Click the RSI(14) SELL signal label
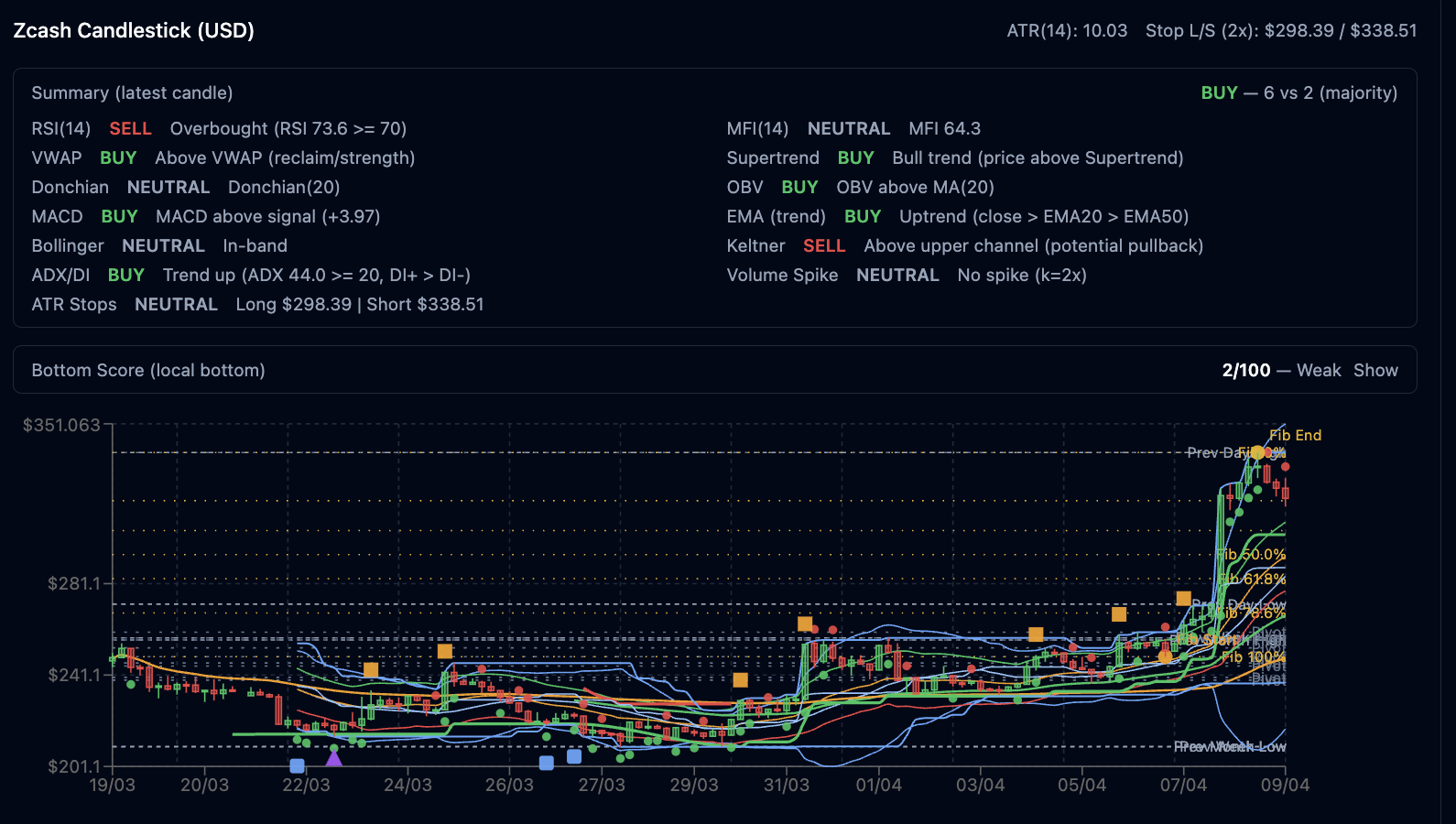 coord(130,128)
